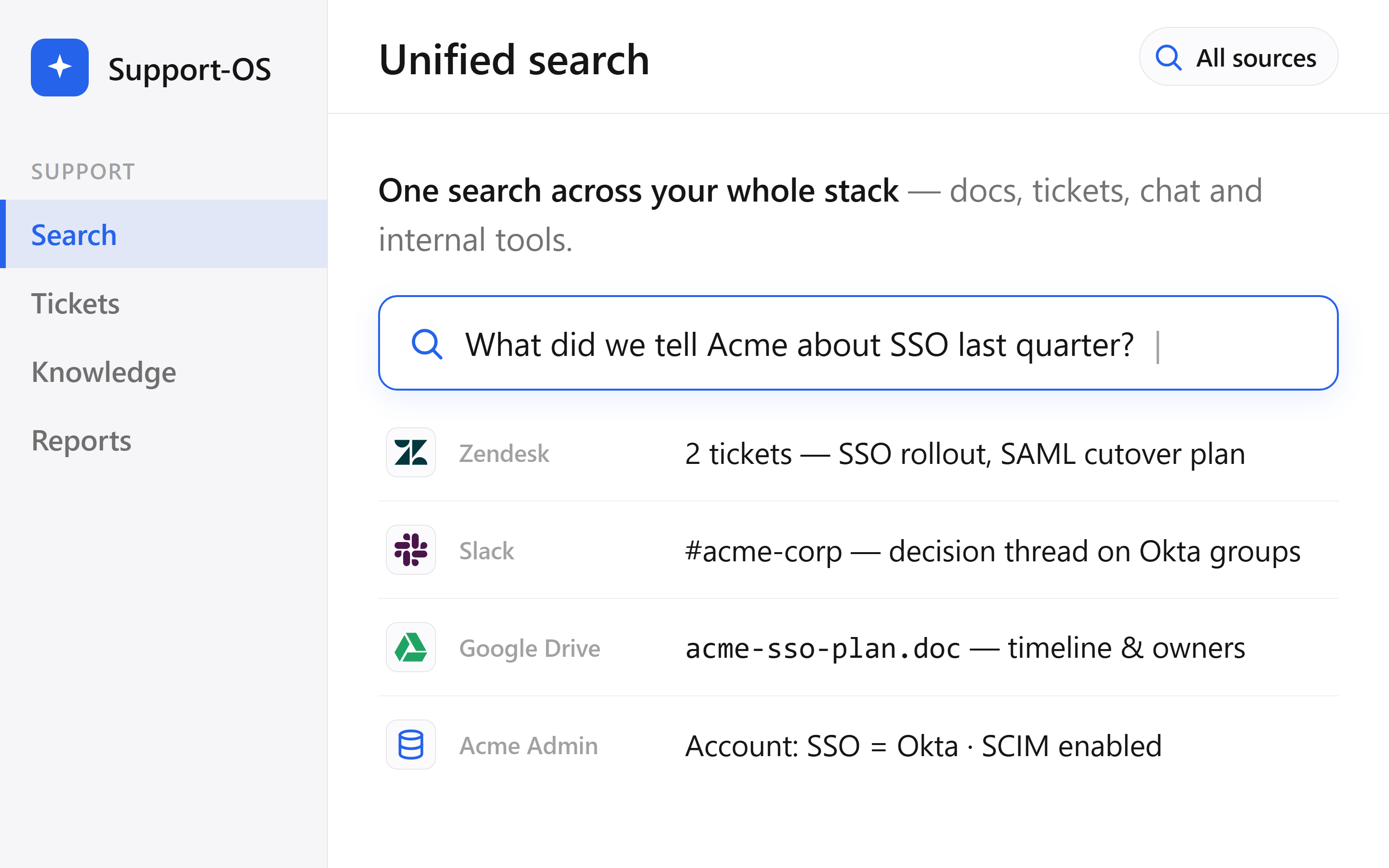The height and width of the screenshot is (868, 1389).
Task: Select Search in the sidebar
Action: coord(163,234)
